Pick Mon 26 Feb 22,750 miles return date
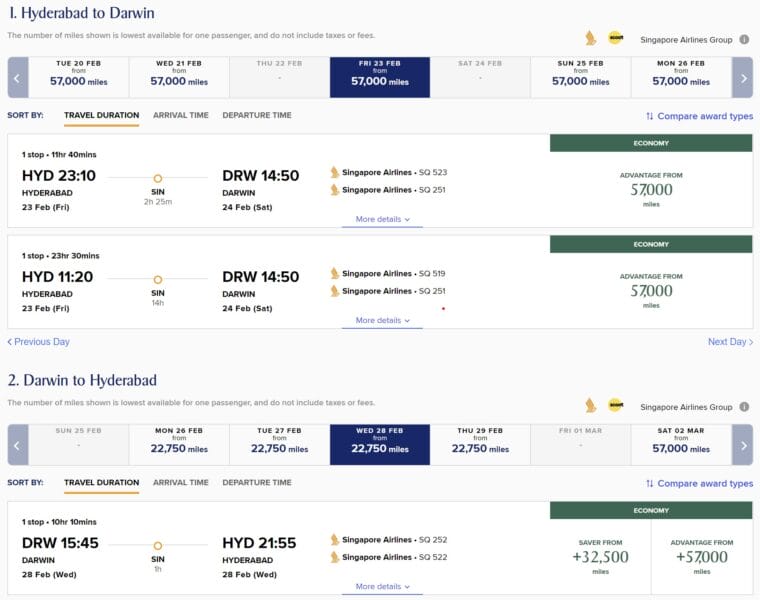This screenshot has width=760, height=600. [178, 444]
